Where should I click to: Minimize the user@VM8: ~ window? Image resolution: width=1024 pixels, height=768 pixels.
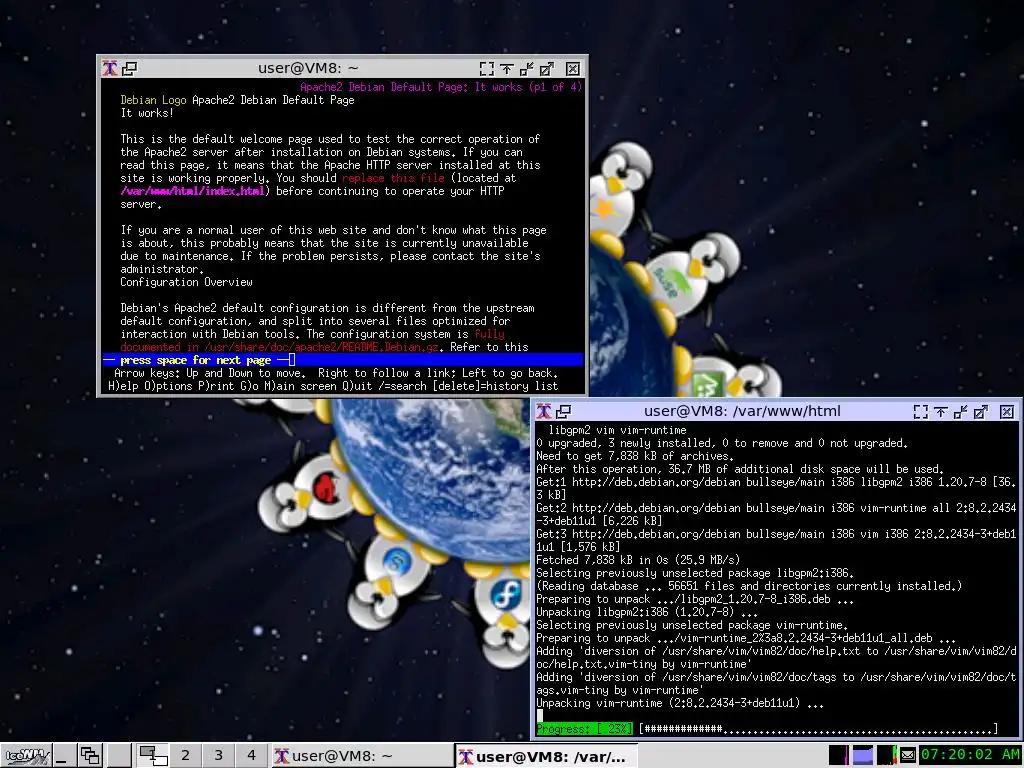(527, 69)
